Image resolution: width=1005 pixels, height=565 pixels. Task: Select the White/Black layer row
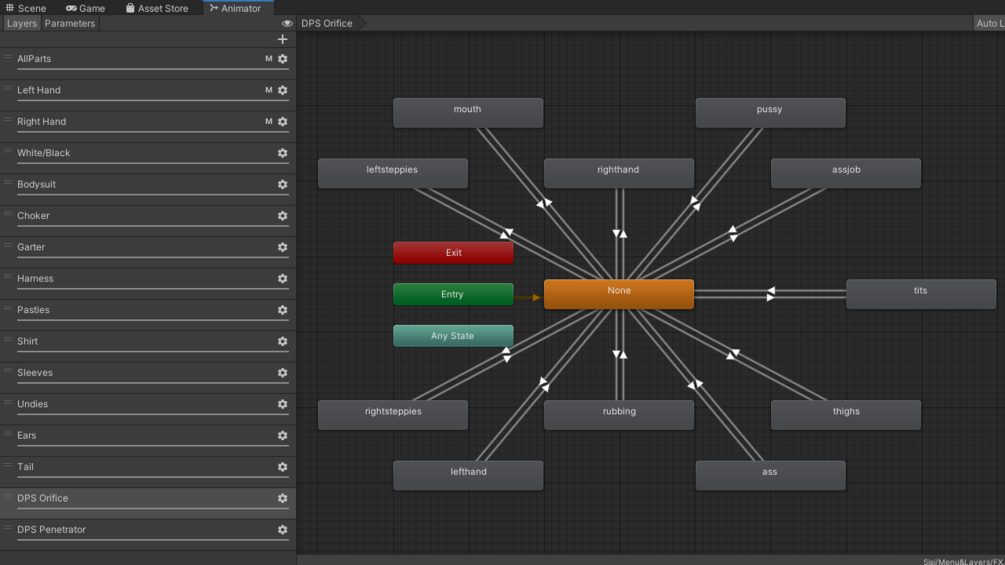pyautogui.click(x=148, y=157)
